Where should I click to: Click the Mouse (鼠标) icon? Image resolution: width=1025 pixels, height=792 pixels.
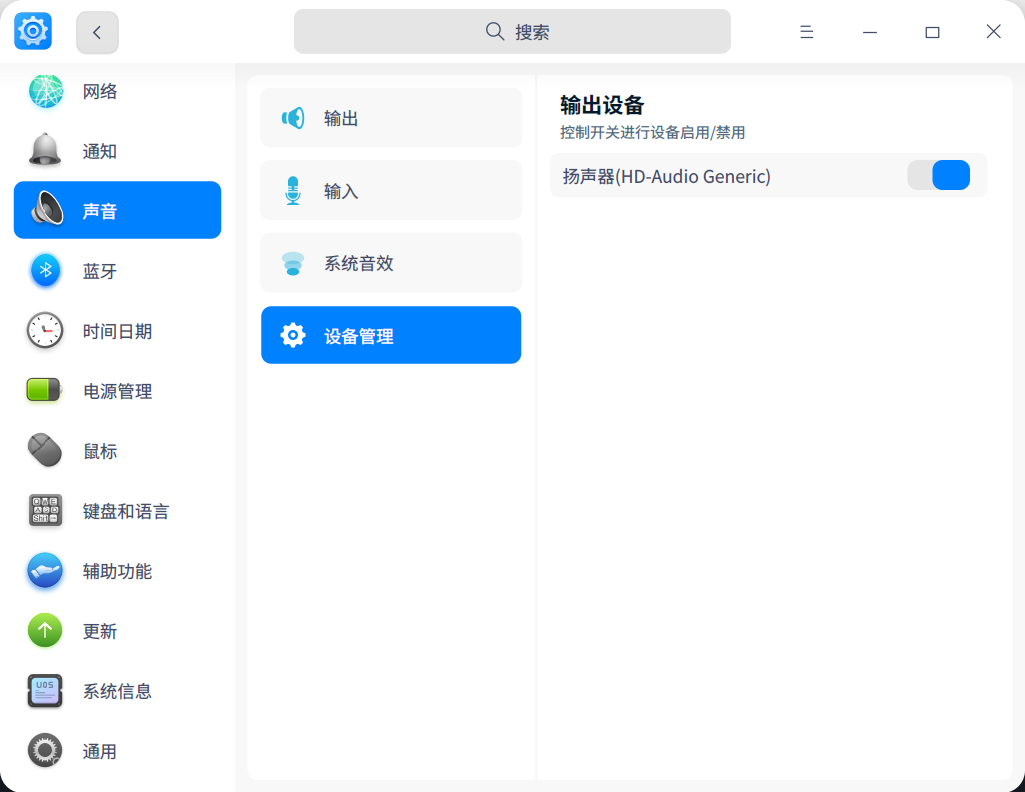coord(44,450)
